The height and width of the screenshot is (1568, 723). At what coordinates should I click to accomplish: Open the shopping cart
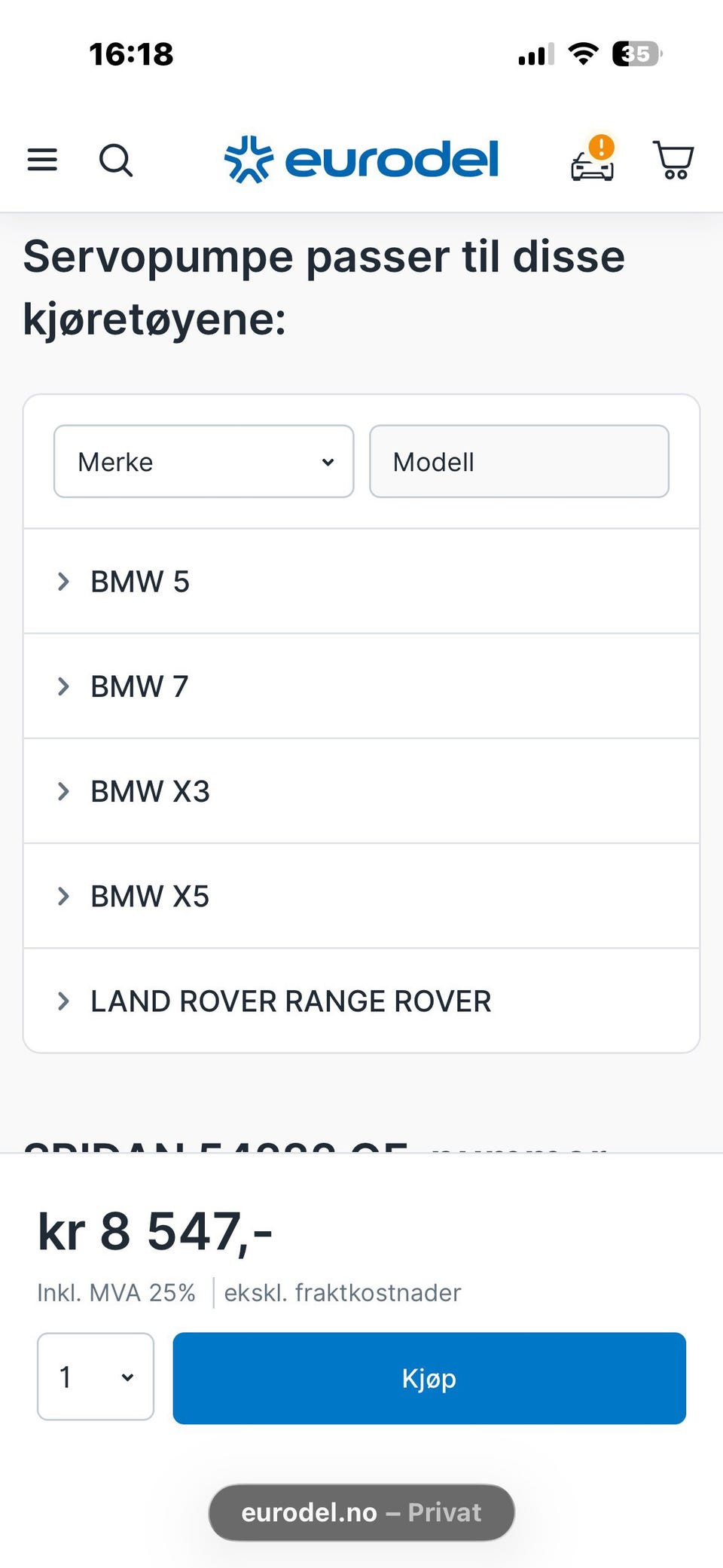click(x=673, y=160)
